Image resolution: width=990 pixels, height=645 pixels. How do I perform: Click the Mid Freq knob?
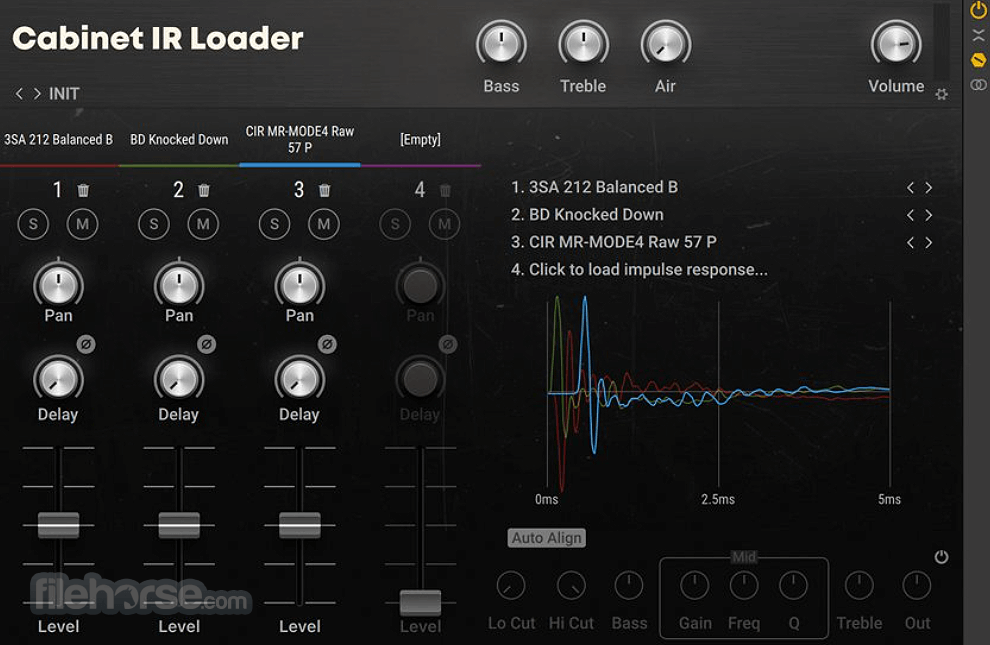(x=744, y=586)
